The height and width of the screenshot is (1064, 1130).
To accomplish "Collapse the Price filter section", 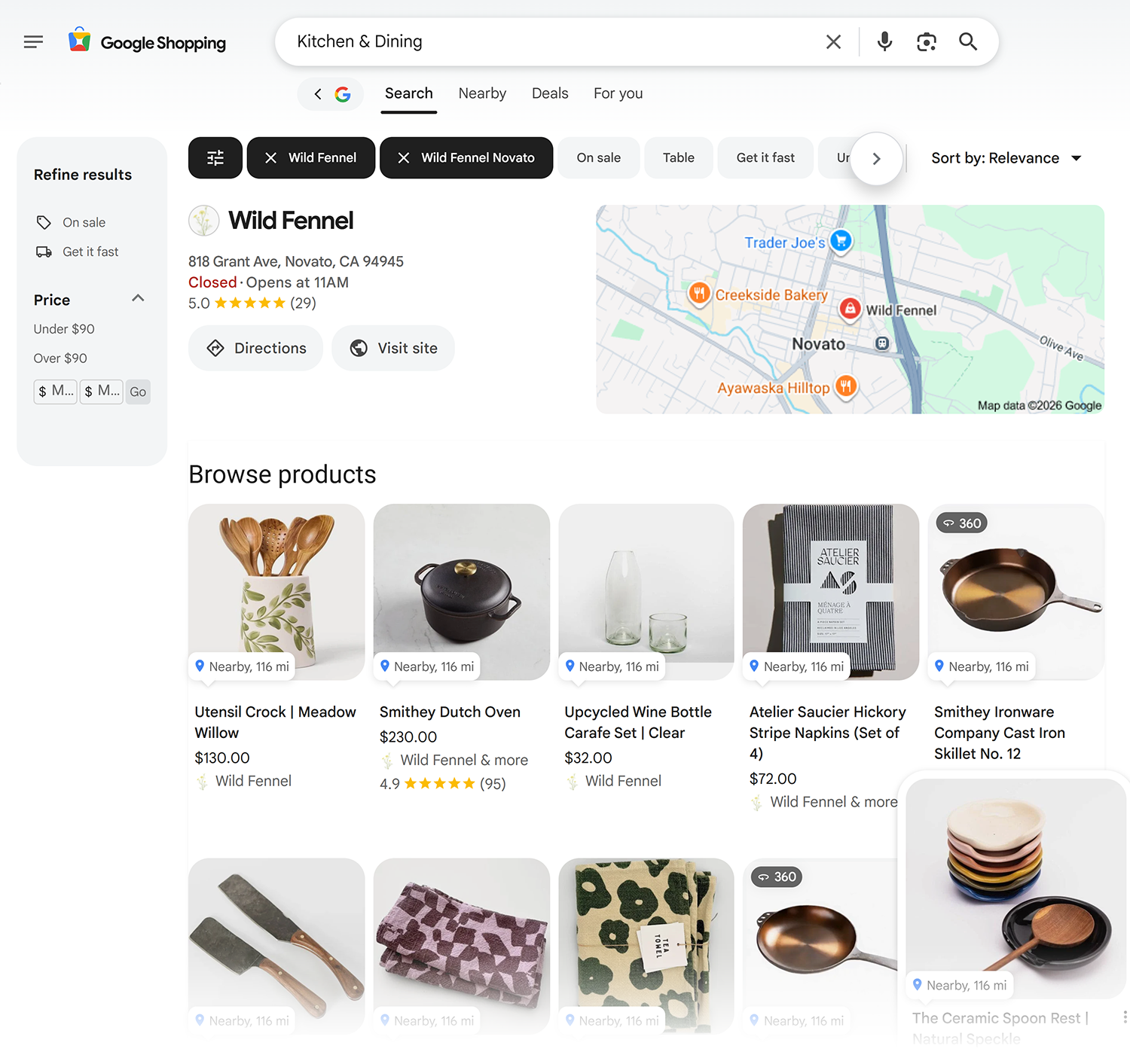I will [x=138, y=299].
